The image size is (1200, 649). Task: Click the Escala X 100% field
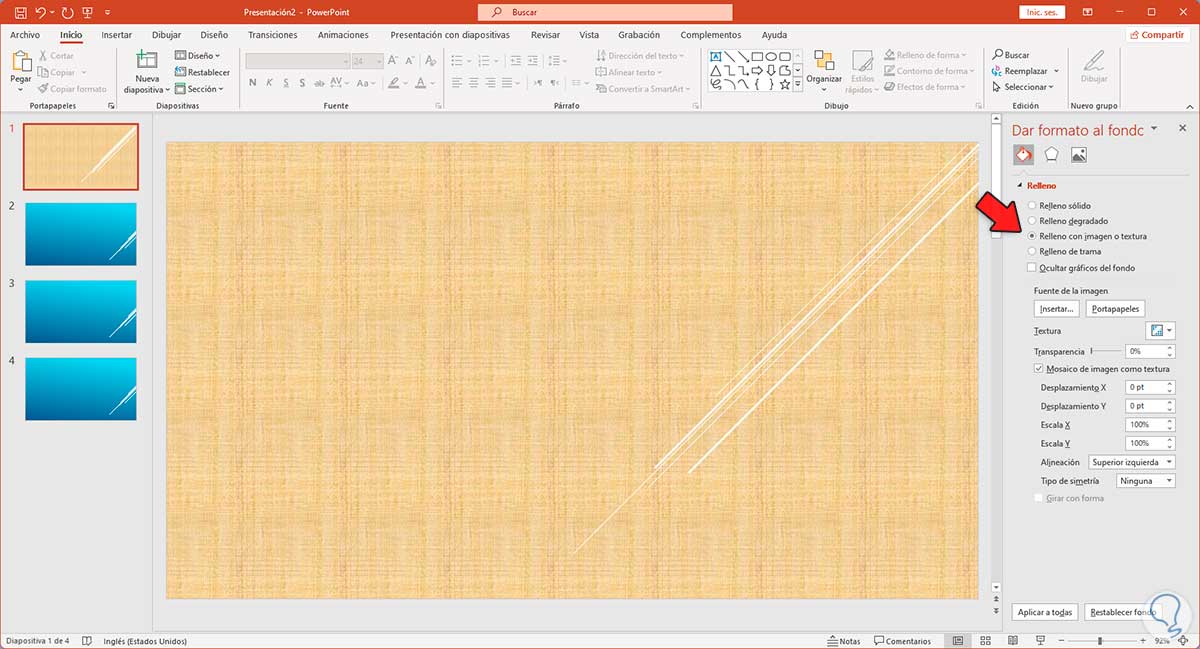click(1149, 425)
